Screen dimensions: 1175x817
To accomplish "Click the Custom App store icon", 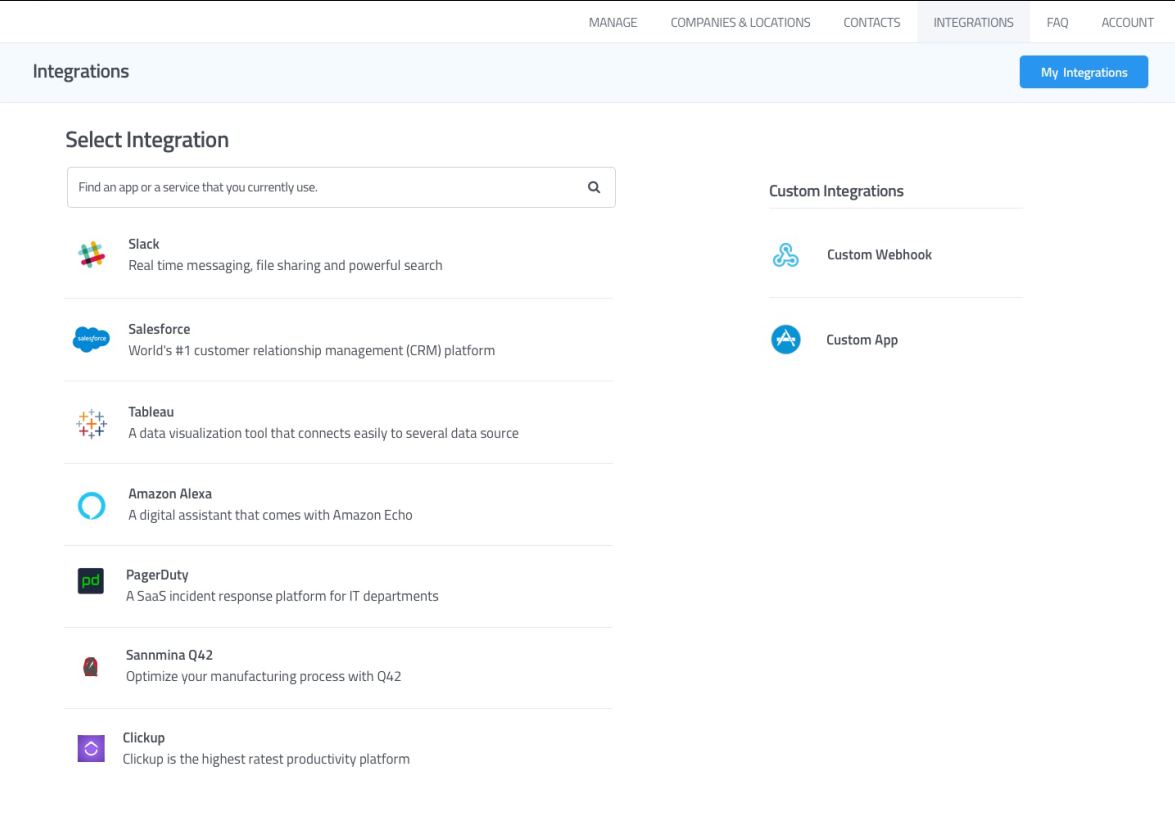I will [785, 340].
